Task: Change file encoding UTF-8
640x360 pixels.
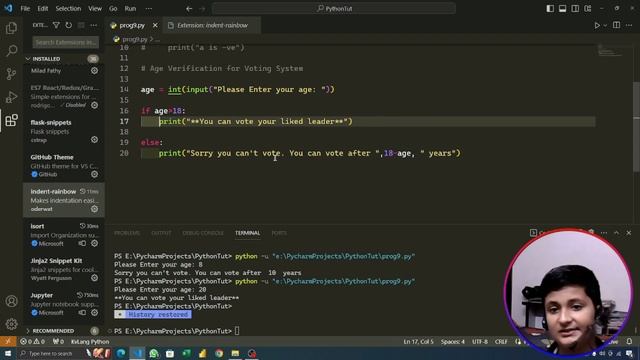Action: (x=480, y=342)
